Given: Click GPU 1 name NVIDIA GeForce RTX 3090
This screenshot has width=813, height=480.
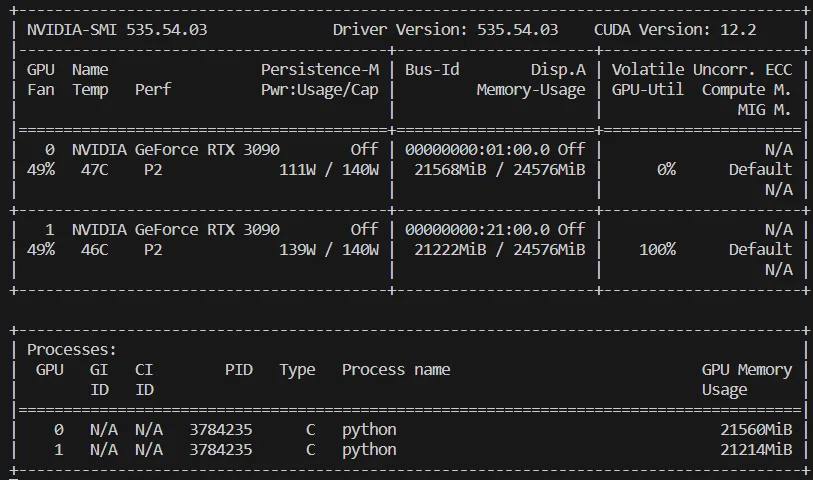Looking at the screenshot, I should pyautogui.click(x=176, y=230).
